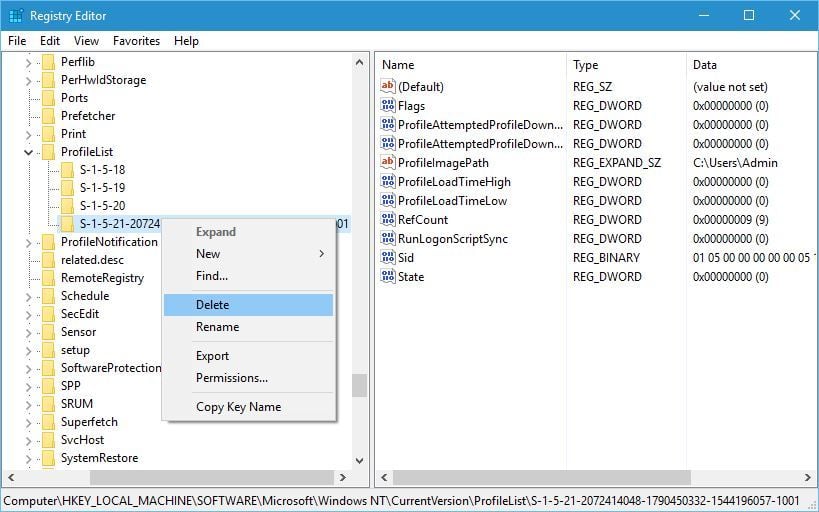Open the Favorites menu
Image resolution: width=819 pixels, height=512 pixels.
[x=136, y=41]
